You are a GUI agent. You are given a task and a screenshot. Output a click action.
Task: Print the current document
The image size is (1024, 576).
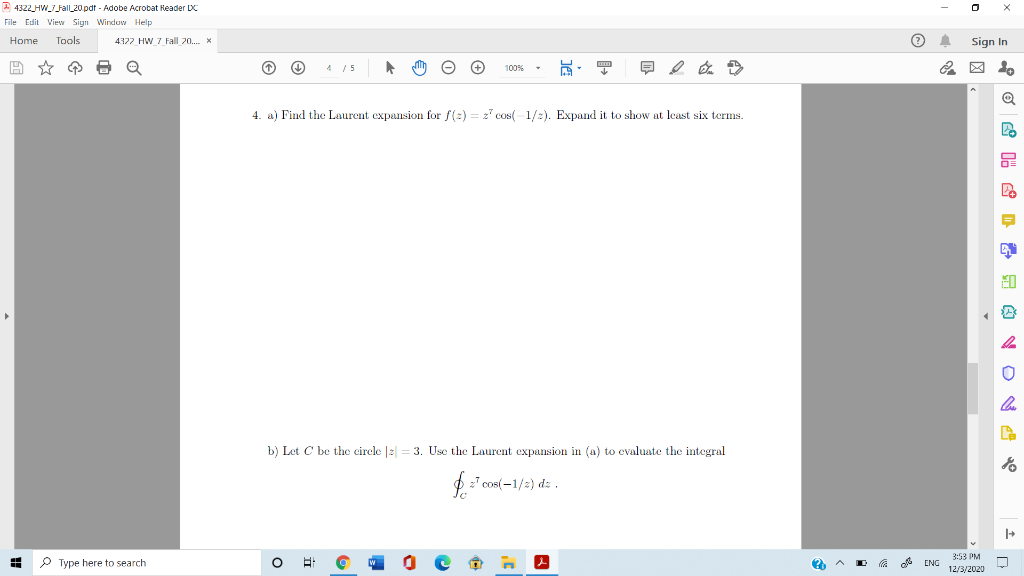tap(104, 67)
